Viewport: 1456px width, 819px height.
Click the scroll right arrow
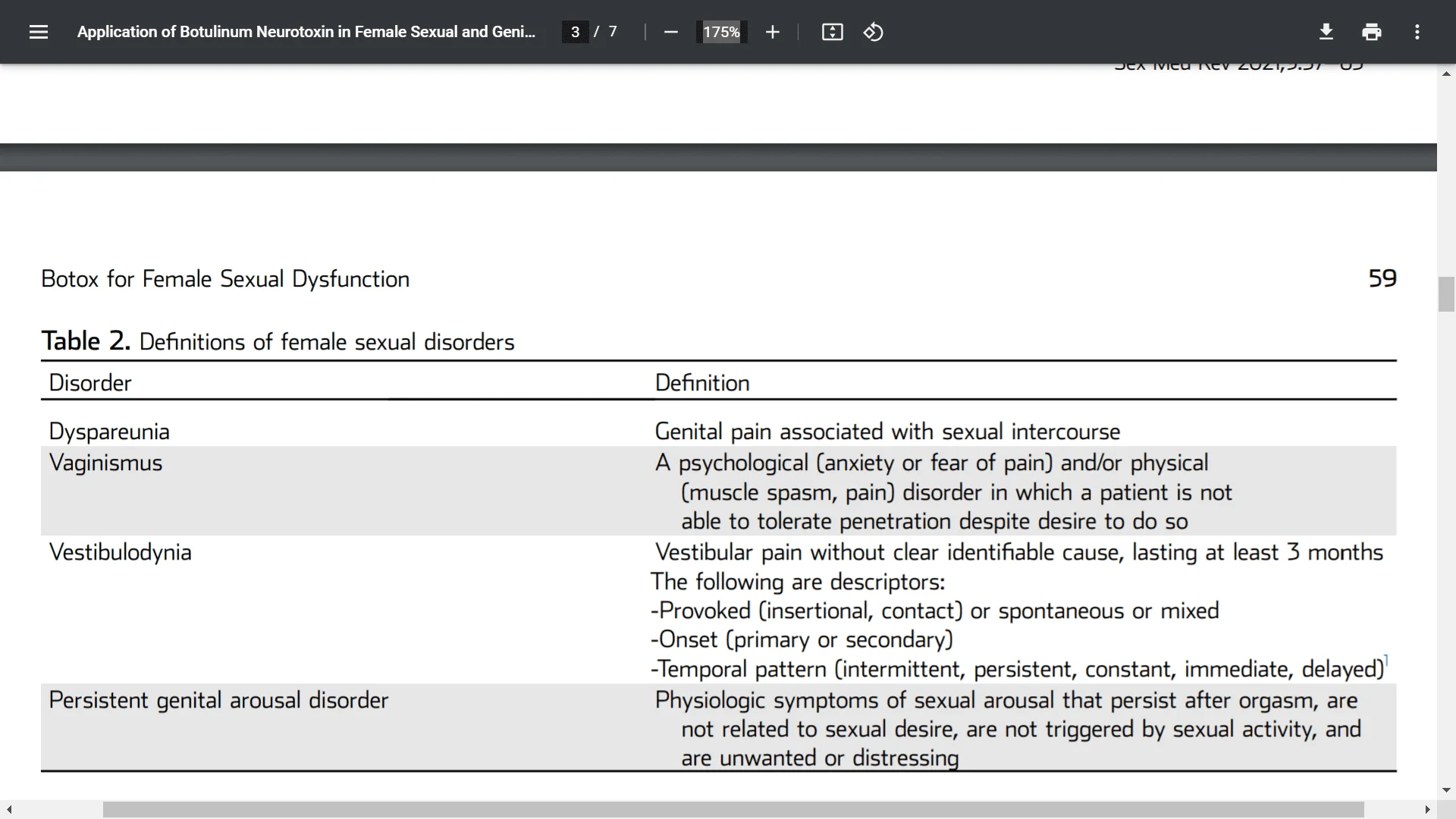pos(1427,810)
